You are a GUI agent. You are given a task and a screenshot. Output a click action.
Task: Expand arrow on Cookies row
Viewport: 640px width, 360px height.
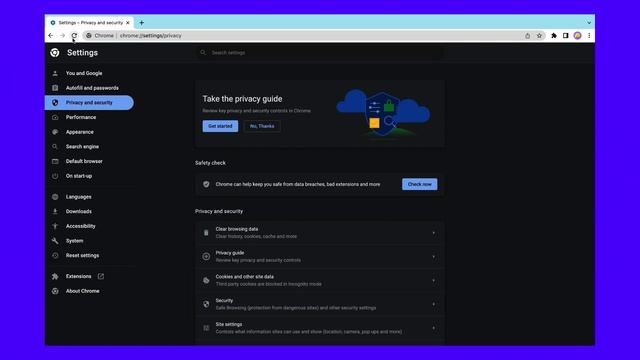[433, 280]
